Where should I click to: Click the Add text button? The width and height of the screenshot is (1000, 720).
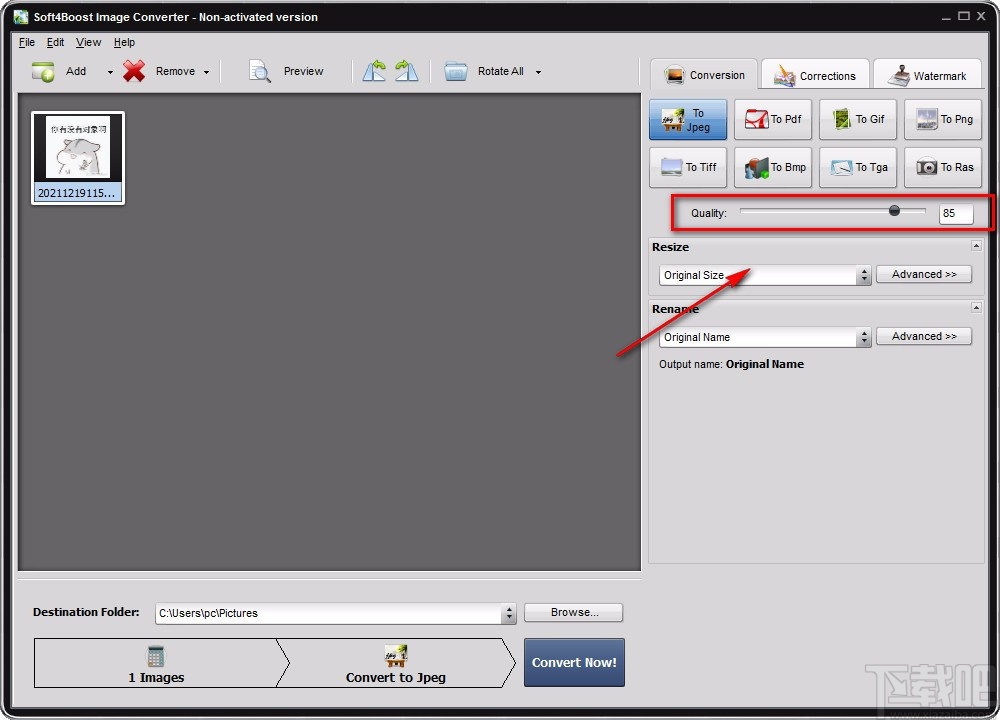tap(76, 71)
